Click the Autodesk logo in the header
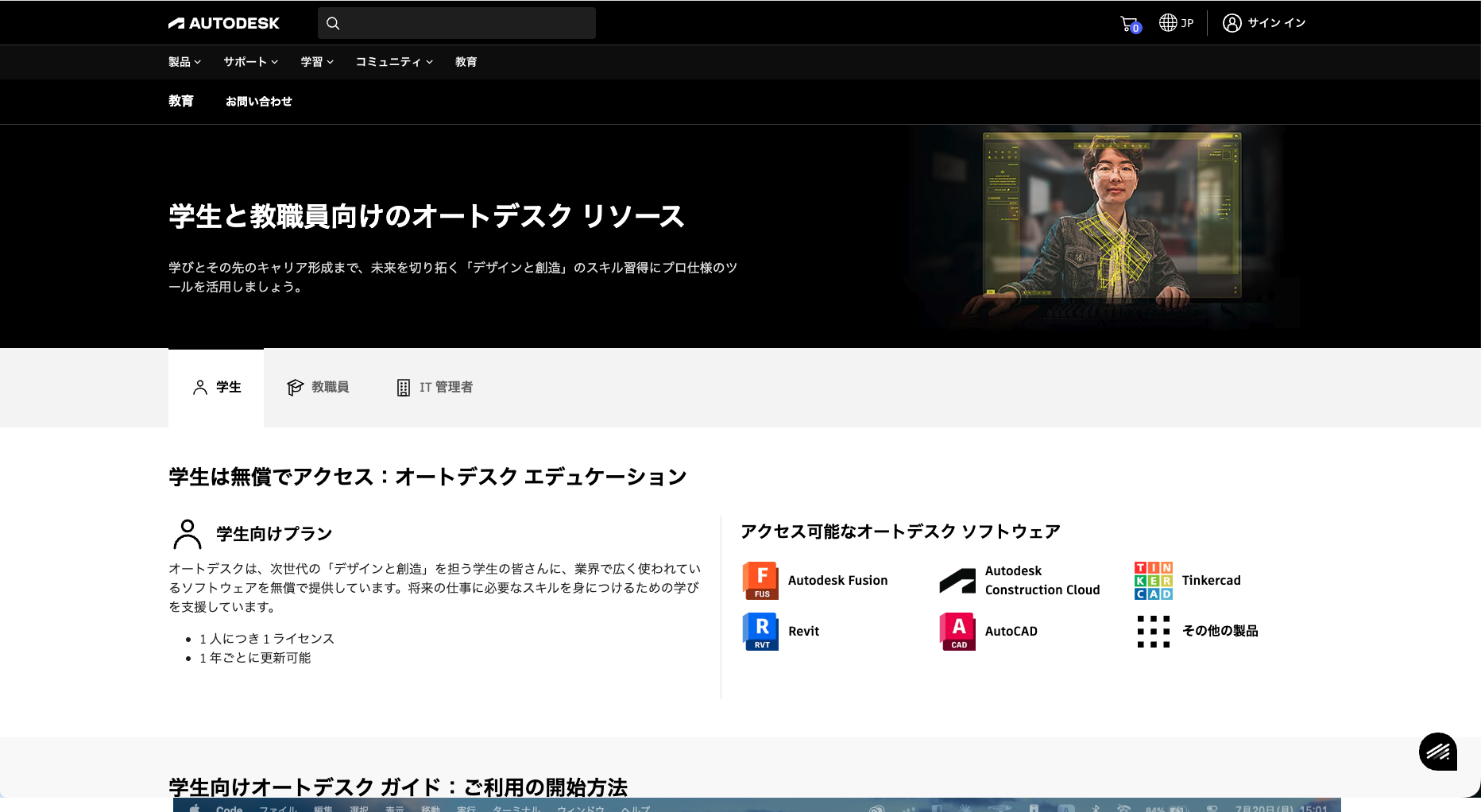The image size is (1481, 812). pos(223,23)
